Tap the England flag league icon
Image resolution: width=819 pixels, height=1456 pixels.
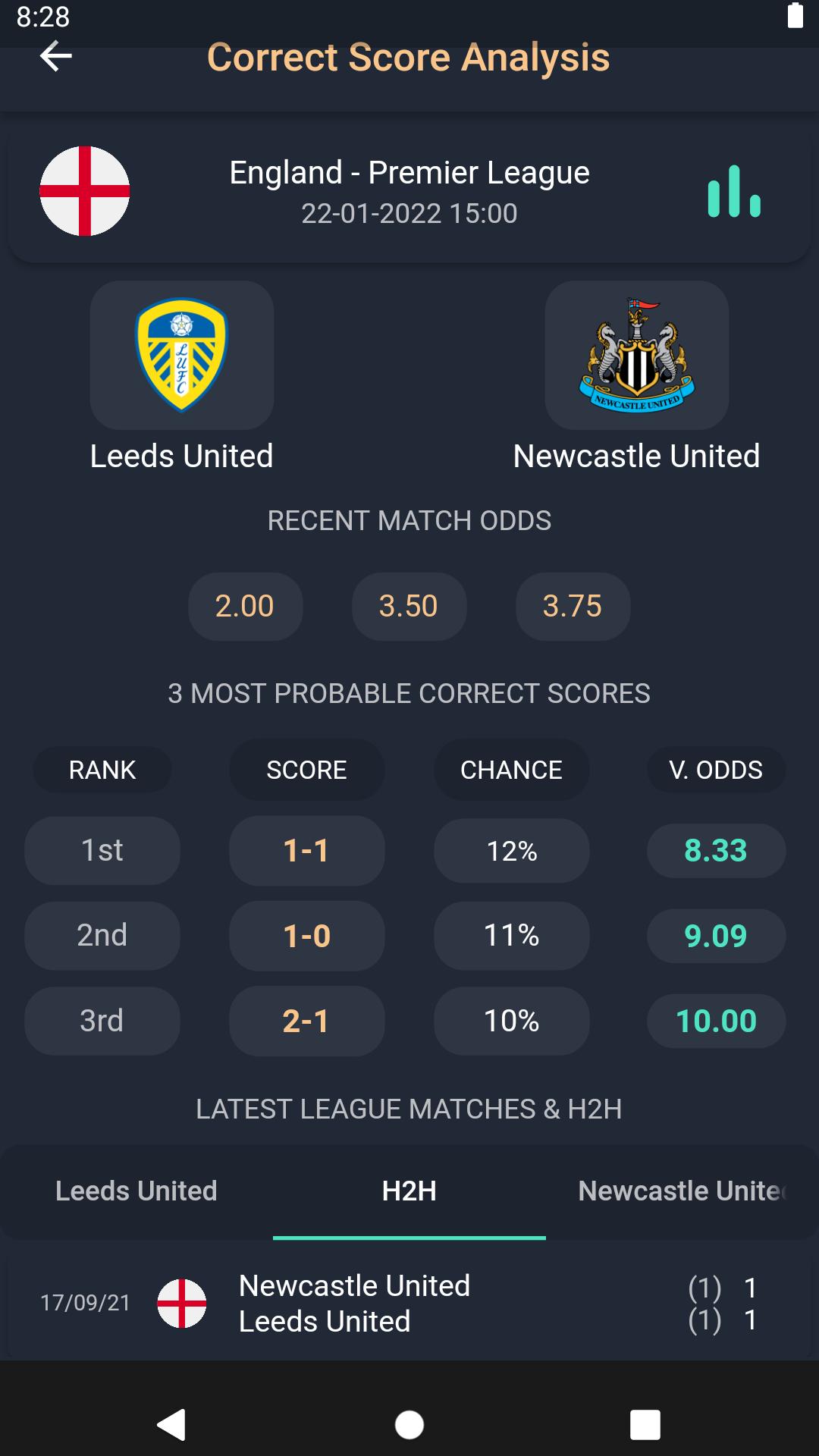pyautogui.click(x=85, y=191)
